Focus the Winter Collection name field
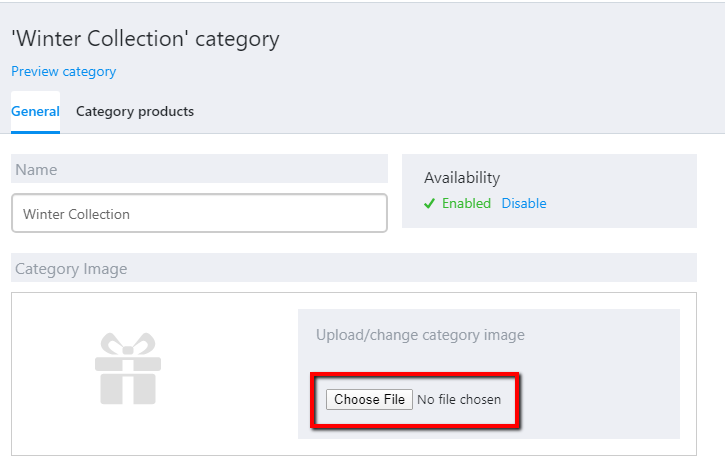The width and height of the screenshot is (725, 468). click(x=199, y=213)
